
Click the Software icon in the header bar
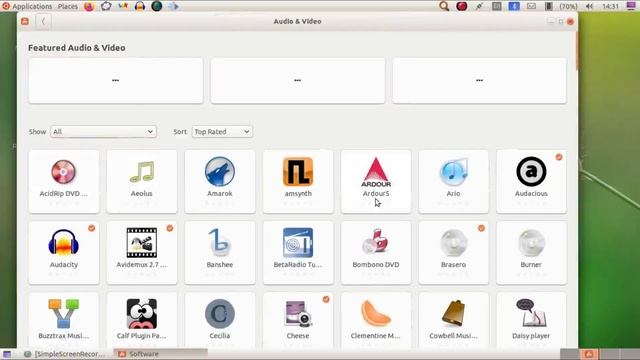tap(25, 21)
